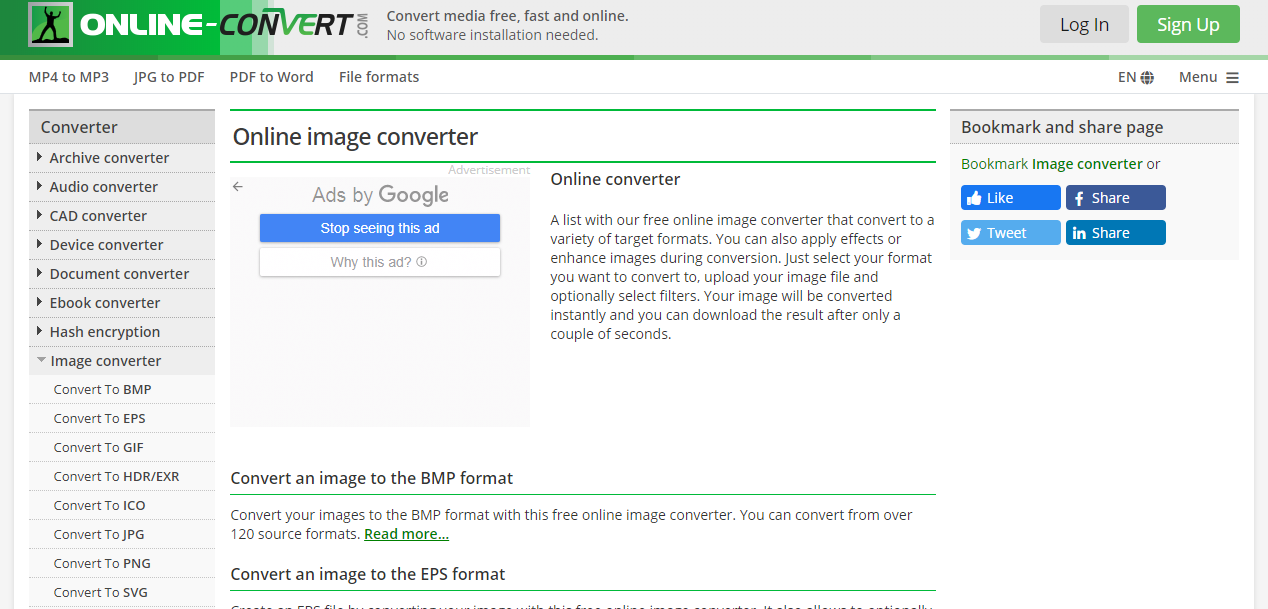This screenshot has width=1268, height=609.
Task: Click the Facebook Like button
Action: [1011, 198]
